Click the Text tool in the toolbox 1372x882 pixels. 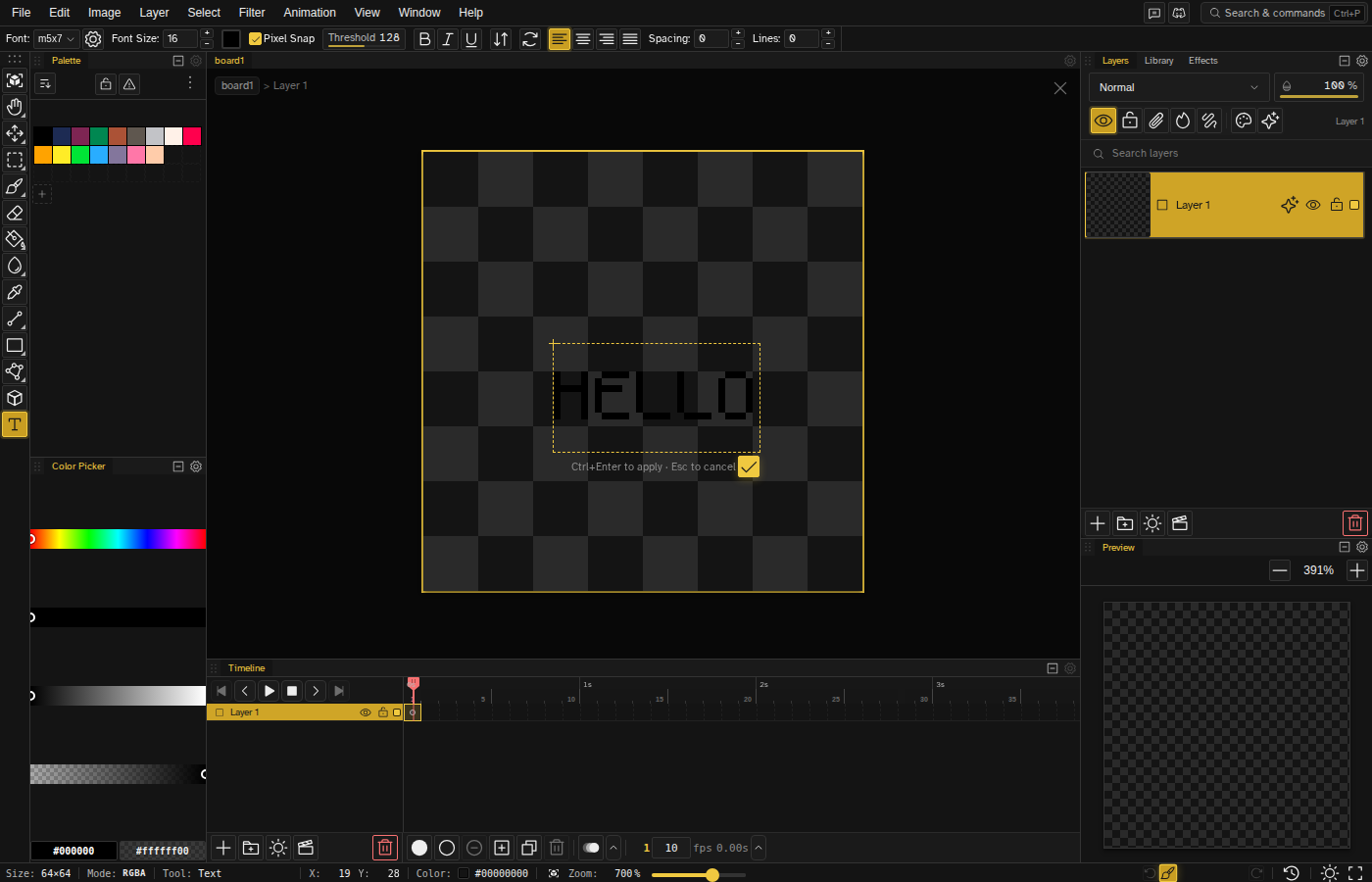pos(15,424)
